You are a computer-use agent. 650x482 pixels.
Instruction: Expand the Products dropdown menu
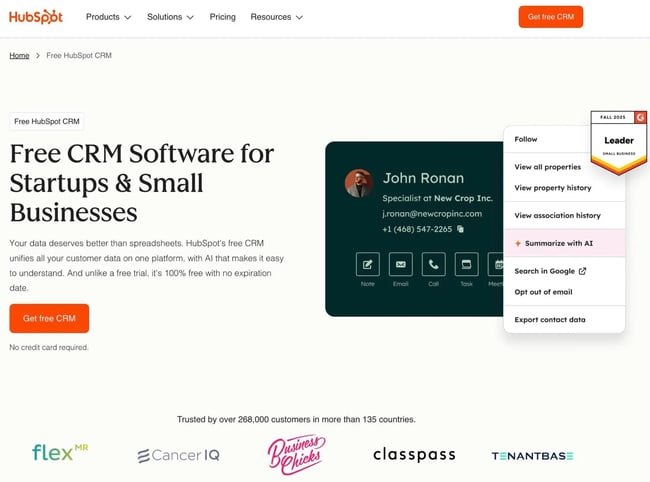click(108, 17)
